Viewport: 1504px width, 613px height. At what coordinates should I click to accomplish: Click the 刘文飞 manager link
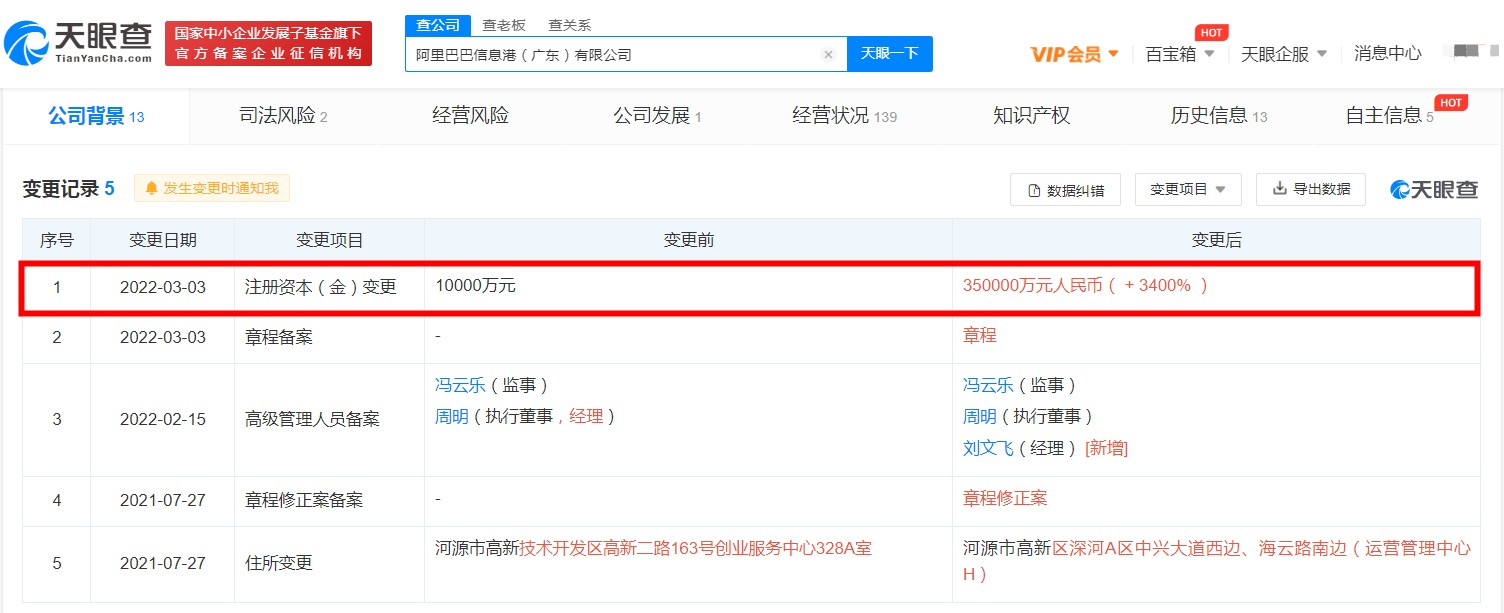988,448
